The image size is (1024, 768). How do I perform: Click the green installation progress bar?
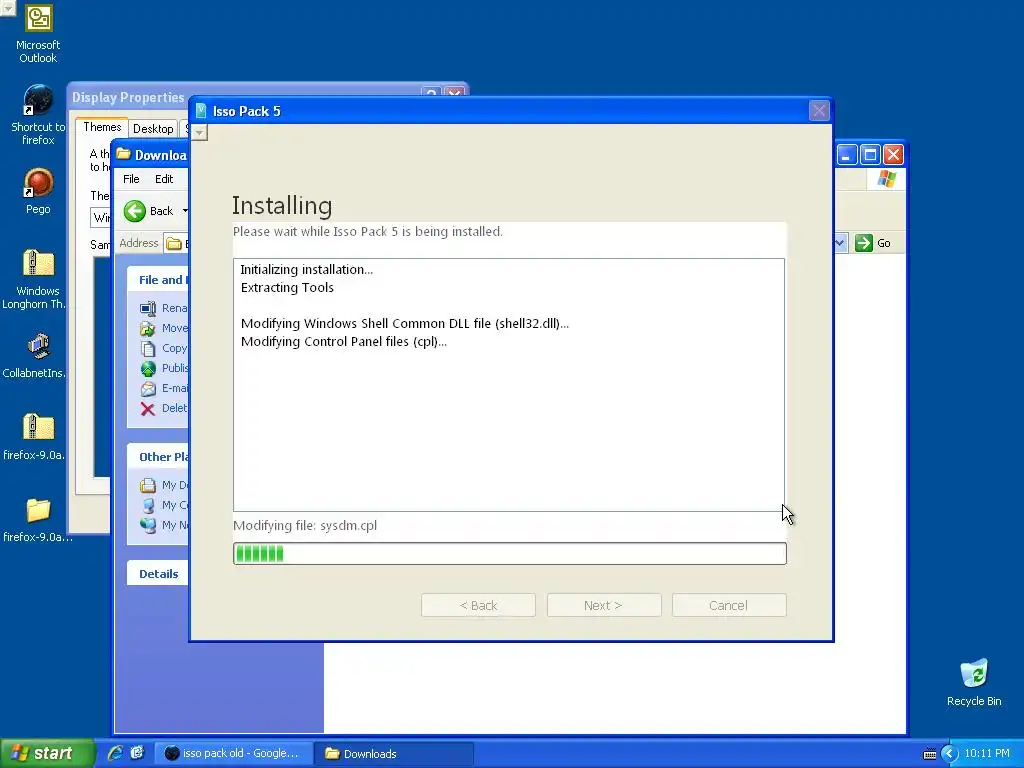point(509,553)
